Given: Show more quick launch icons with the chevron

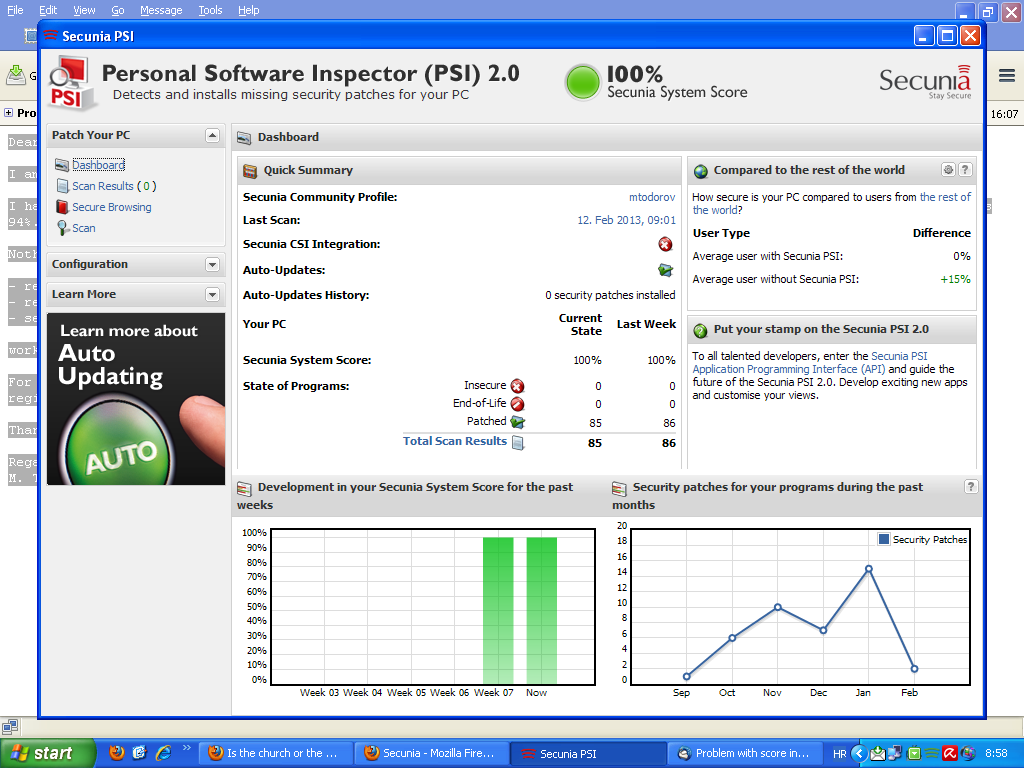Looking at the screenshot, I should point(187,748).
